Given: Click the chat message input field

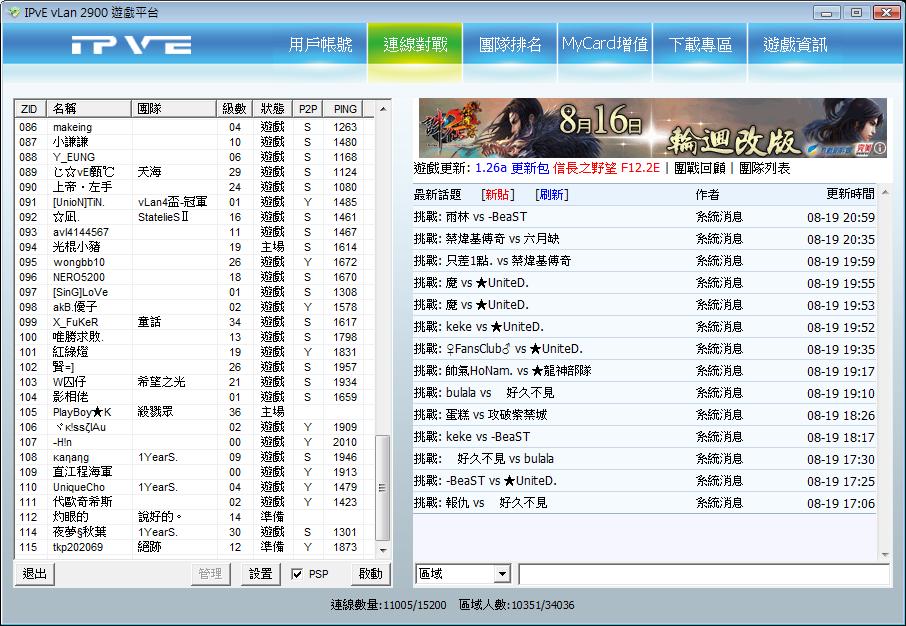Looking at the screenshot, I should tap(703, 574).
